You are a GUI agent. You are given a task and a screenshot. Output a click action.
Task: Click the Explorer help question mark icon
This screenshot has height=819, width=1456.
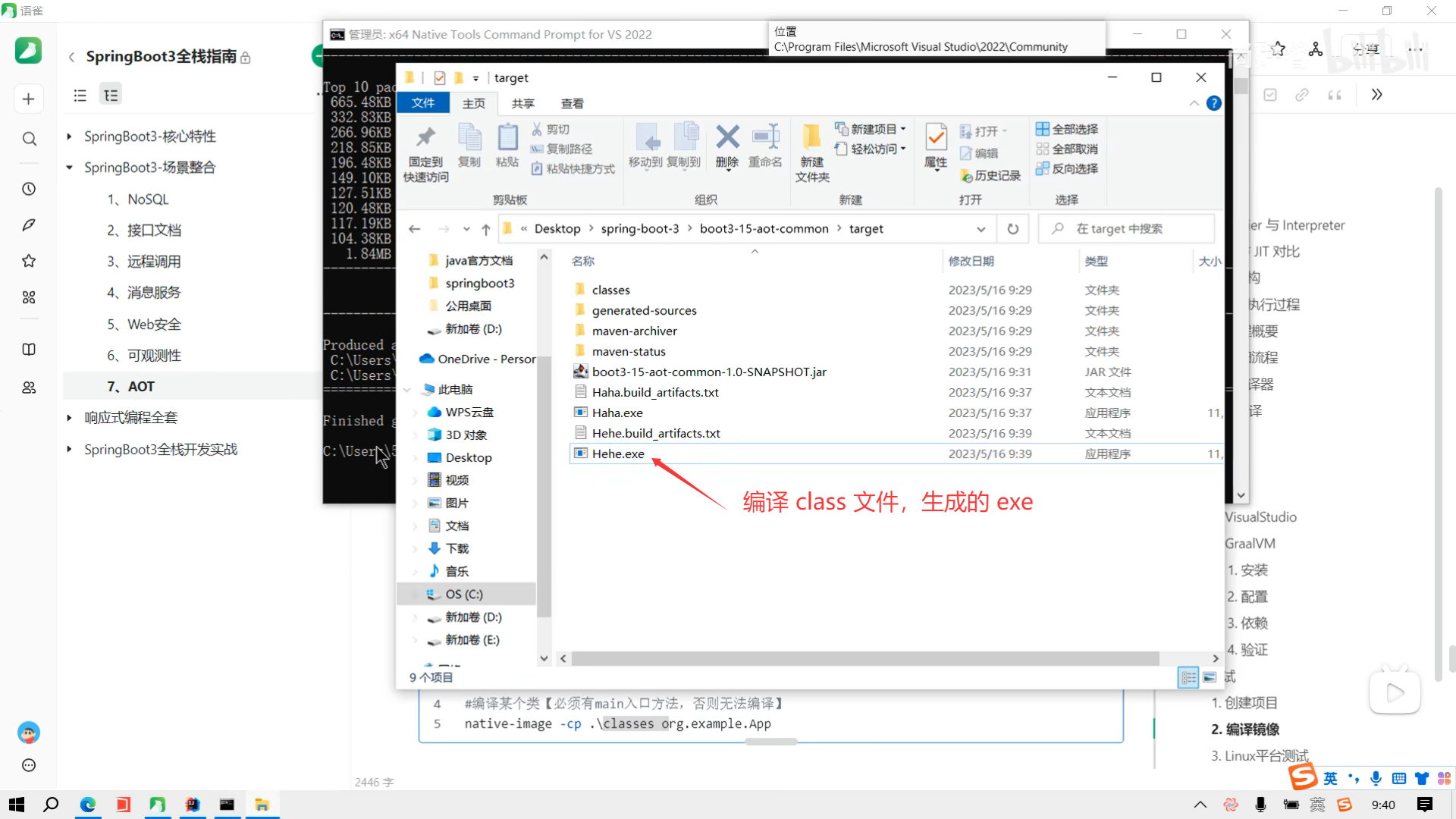point(1213,103)
